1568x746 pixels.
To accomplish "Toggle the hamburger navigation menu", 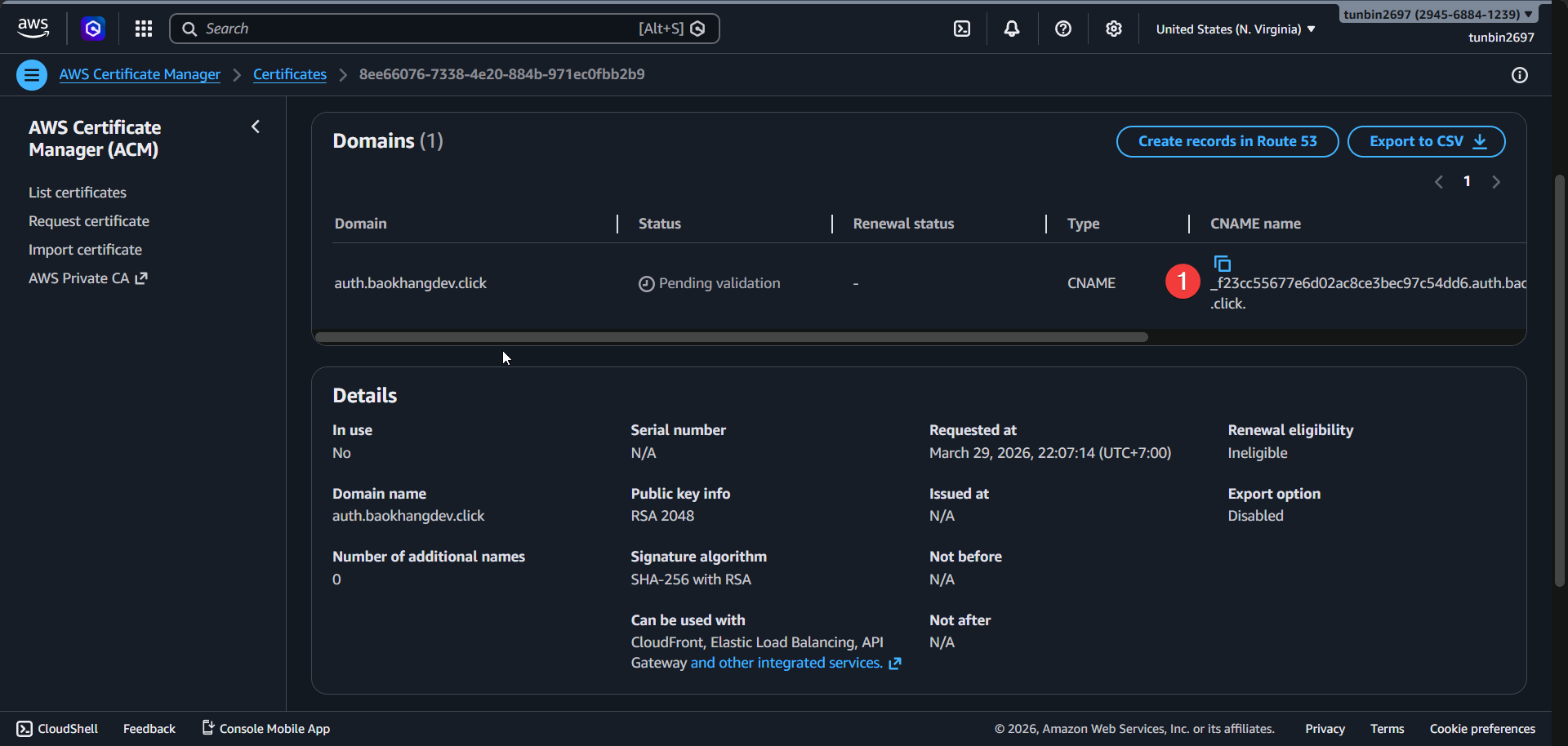I will tap(32, 75).
